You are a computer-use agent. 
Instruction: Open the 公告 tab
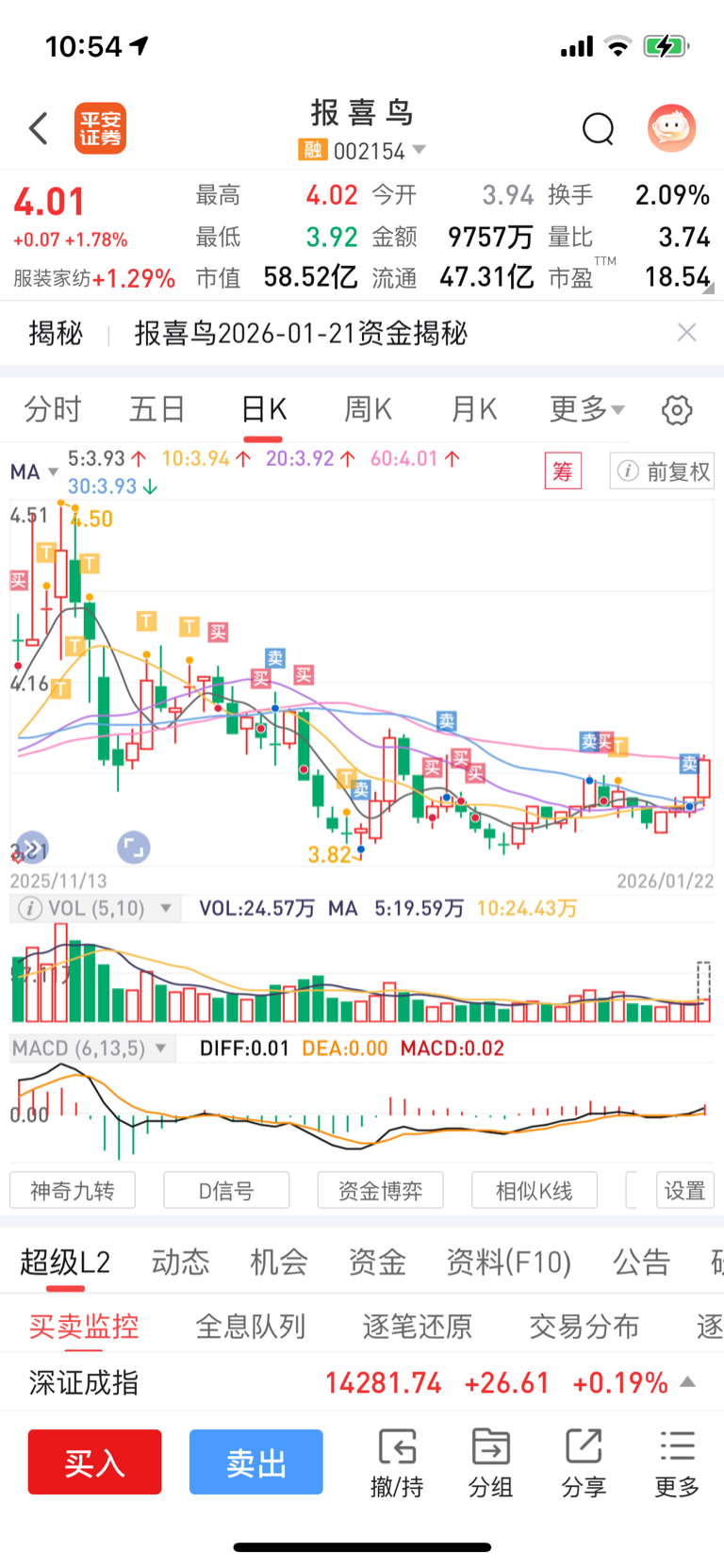[x=641, y=1262]
